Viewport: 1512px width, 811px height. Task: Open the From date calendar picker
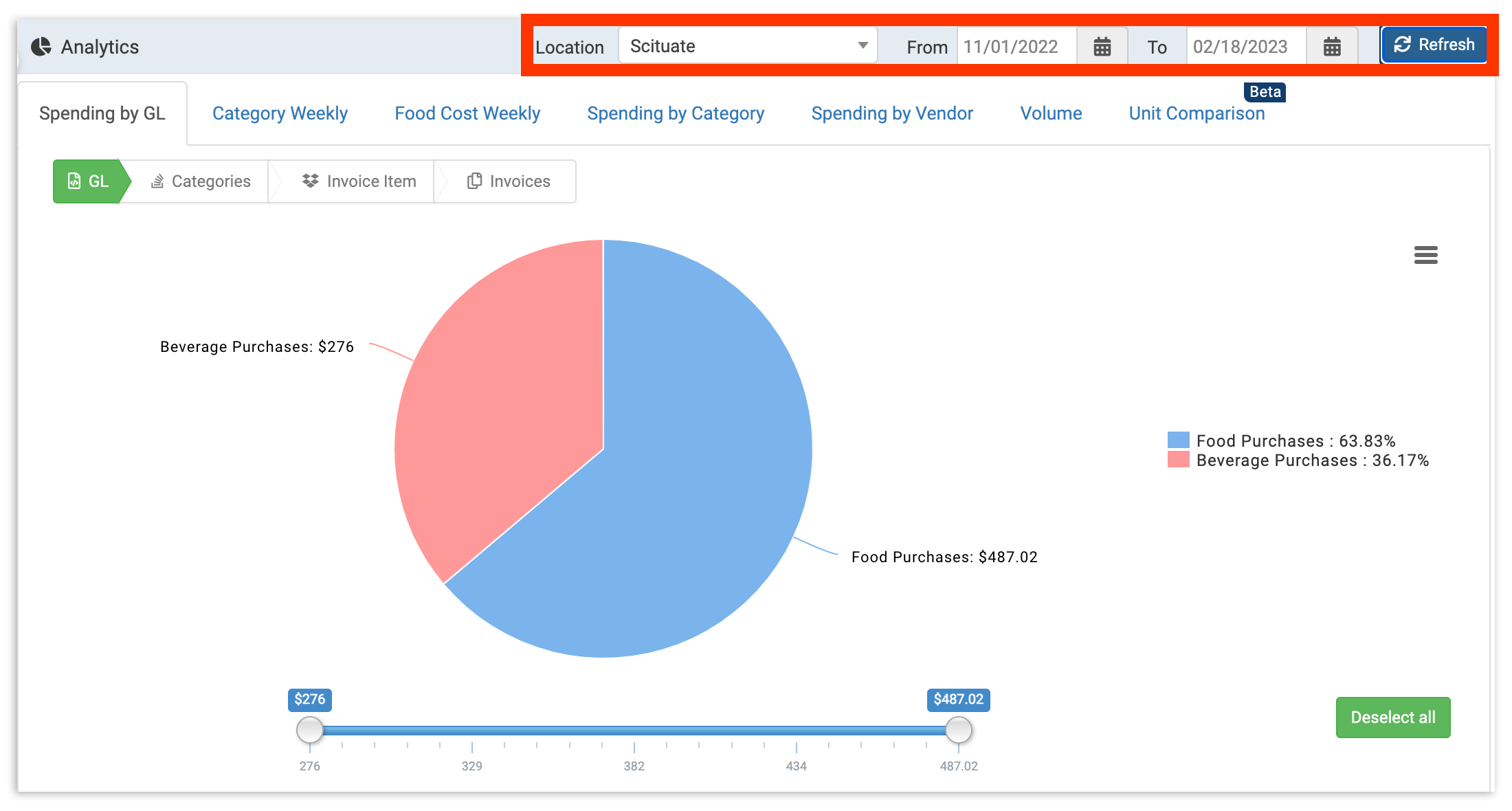(1102, 47)
